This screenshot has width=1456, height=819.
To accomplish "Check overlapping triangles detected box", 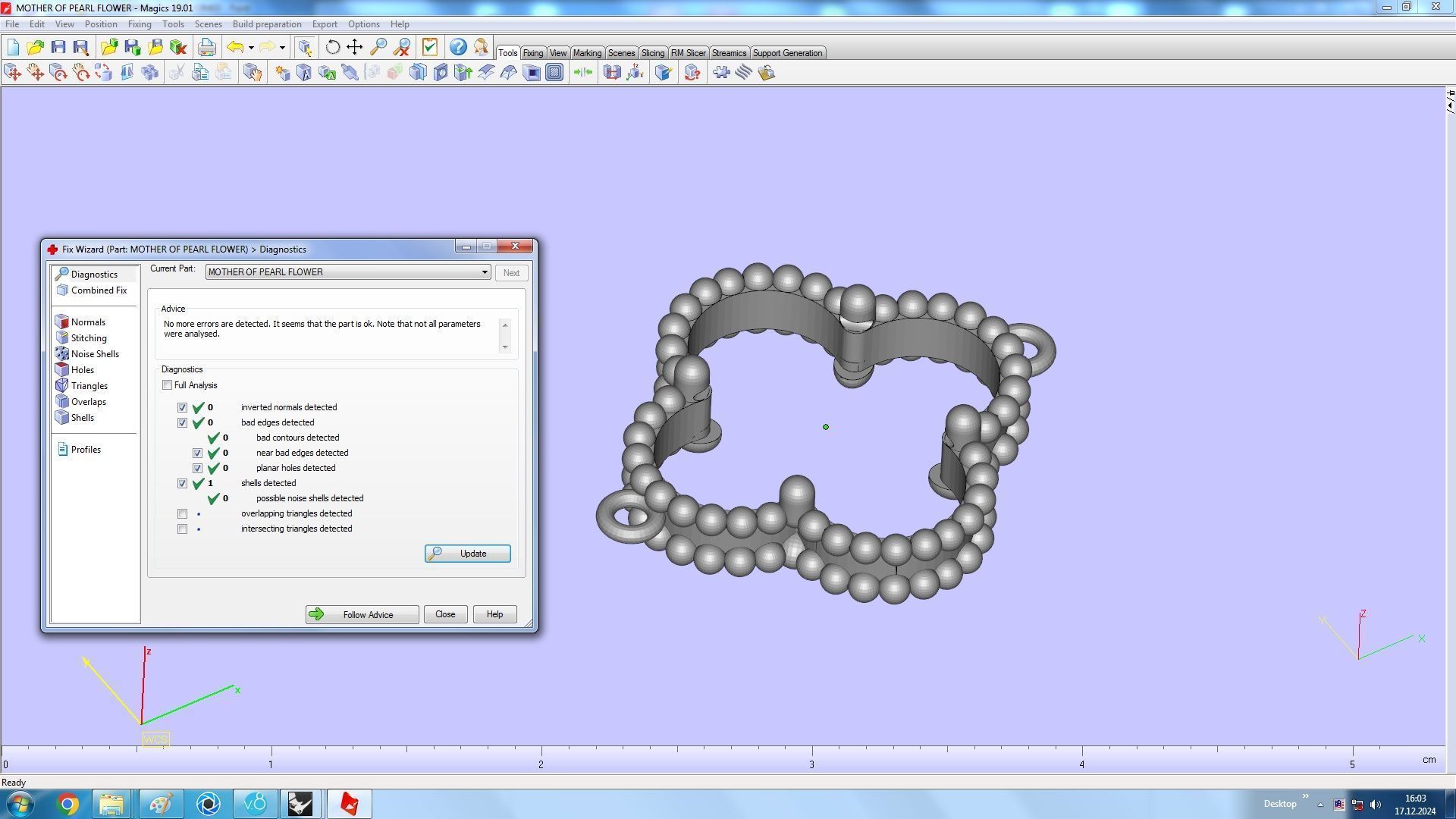I will tap(183, 514).
